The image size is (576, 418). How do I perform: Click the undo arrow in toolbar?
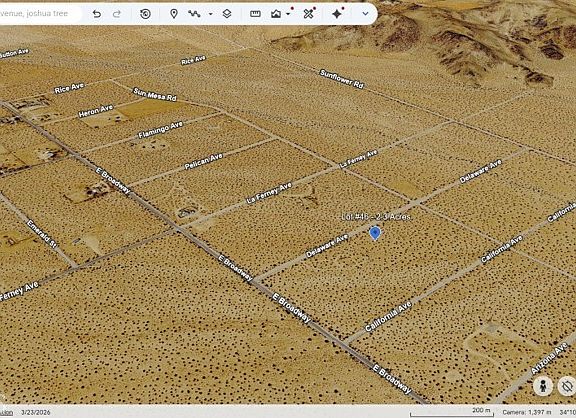coord(97,14)
